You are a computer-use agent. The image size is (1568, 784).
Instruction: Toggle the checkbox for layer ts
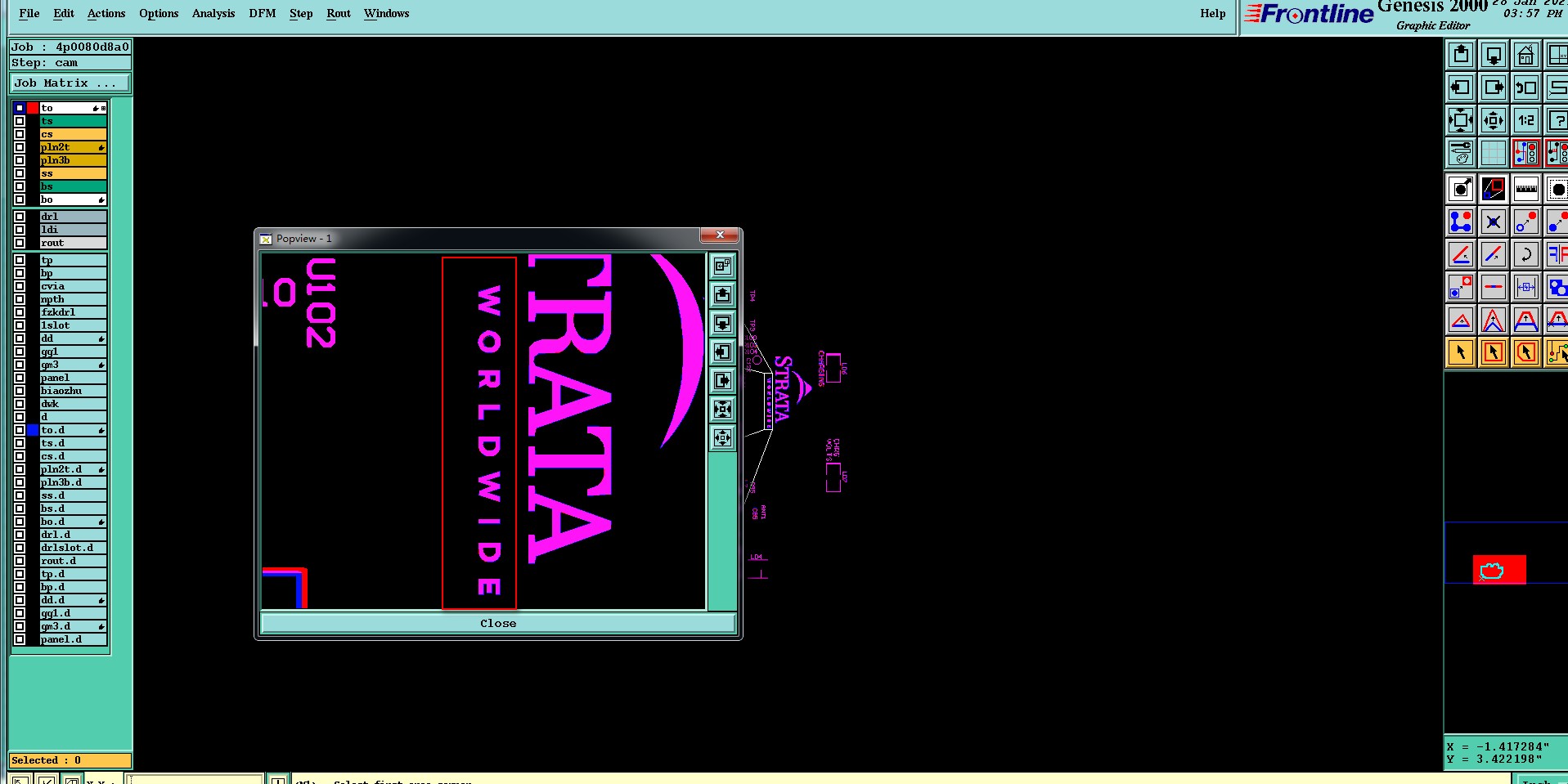[x=20, y=121]
